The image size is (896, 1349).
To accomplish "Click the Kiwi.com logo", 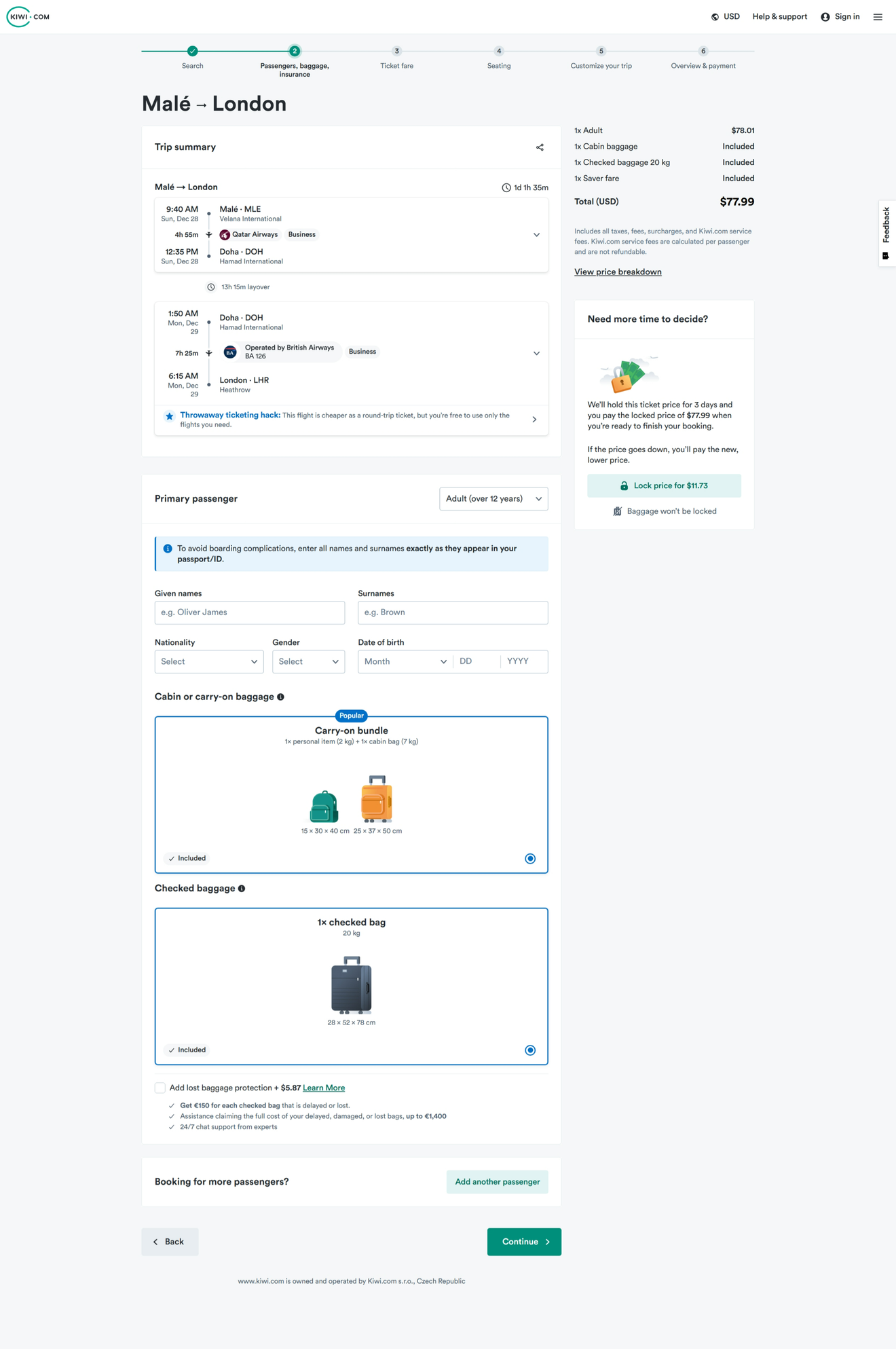I will point(29,17).
